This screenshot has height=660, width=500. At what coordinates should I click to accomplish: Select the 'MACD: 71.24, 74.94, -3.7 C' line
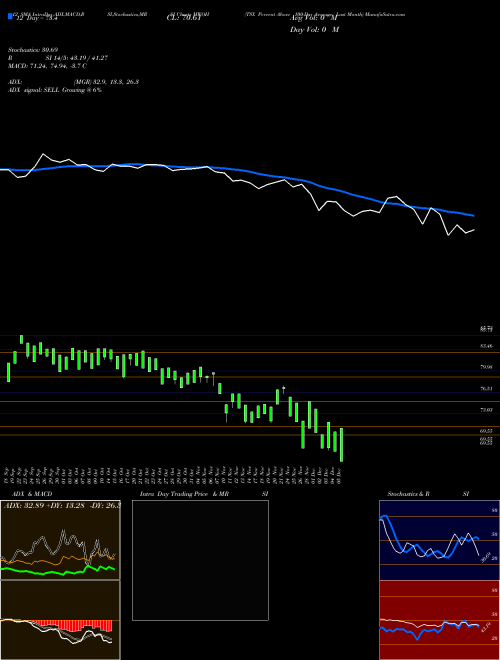click(48, 66)
